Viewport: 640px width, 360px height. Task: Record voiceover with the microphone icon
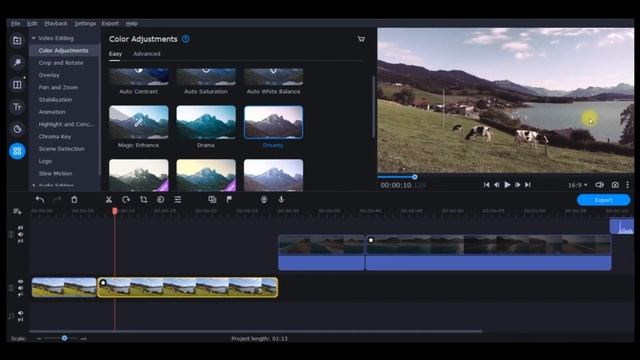(x=281, y=200)
